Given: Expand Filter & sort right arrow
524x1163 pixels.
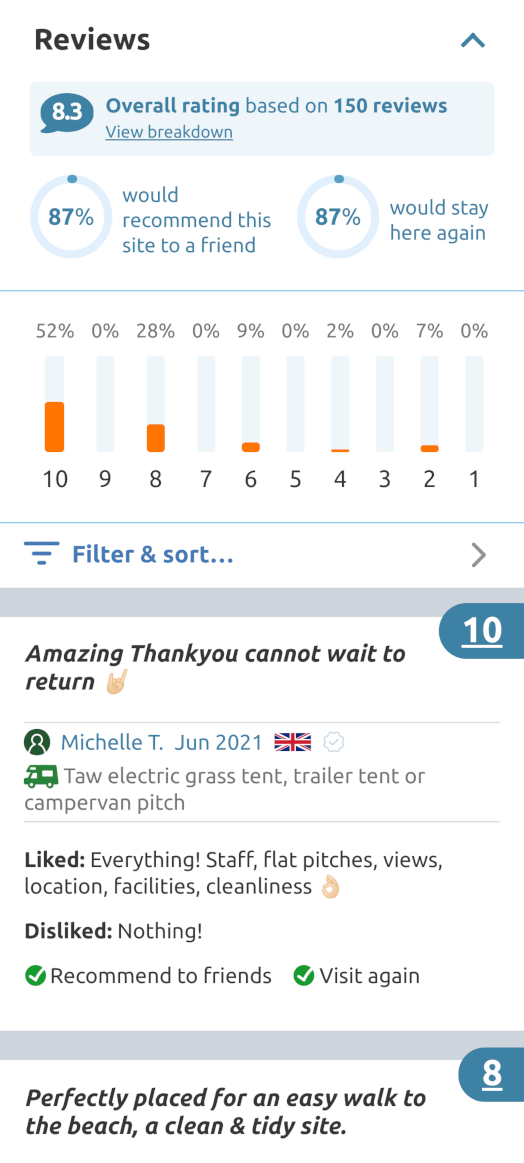Looking at the screenshot, I should point(479,555).
